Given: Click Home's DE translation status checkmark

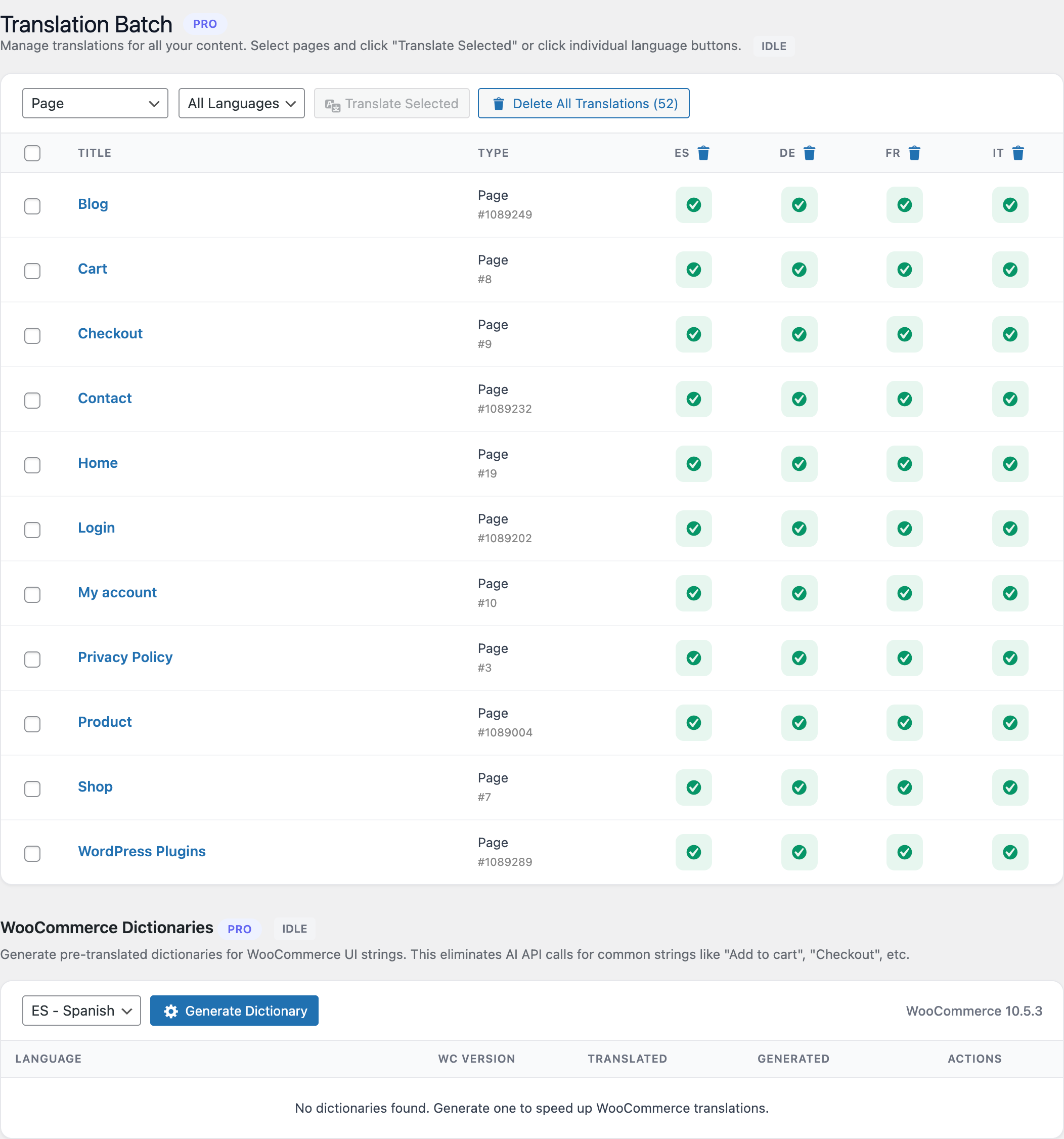Looking at the screenshot, I should click(x=799, y=463).
